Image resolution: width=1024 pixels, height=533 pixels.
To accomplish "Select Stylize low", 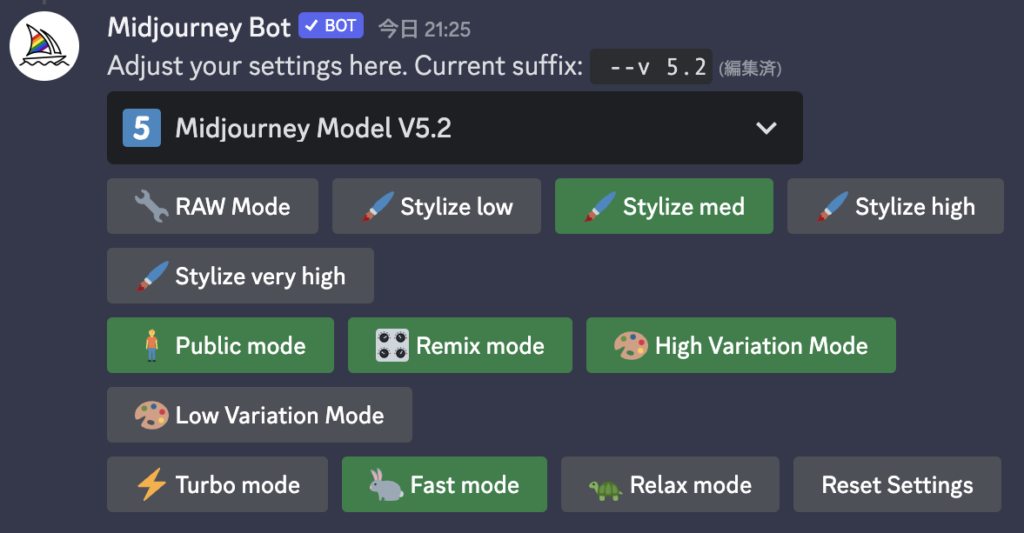I will click(x=436, y=206).
